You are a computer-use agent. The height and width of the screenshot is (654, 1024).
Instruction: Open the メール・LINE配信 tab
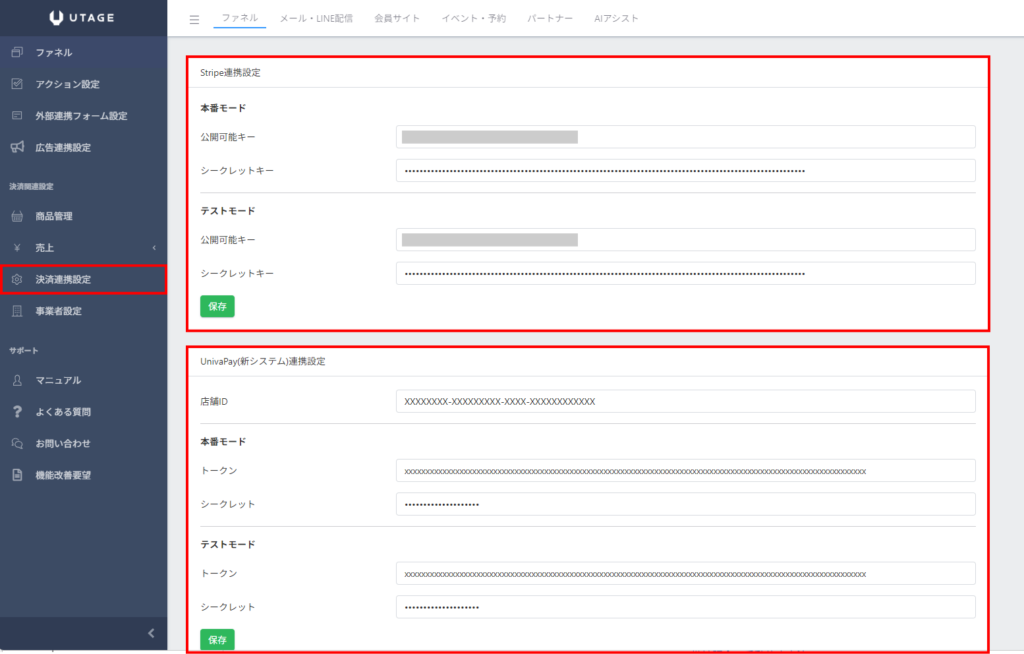[316, 18]
